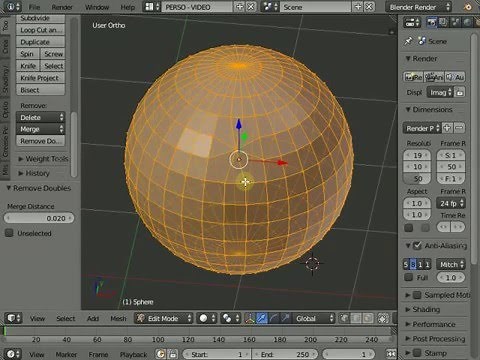Open Window menu
This screenshot has height=360, width=480.
click(x=97, y=7)
